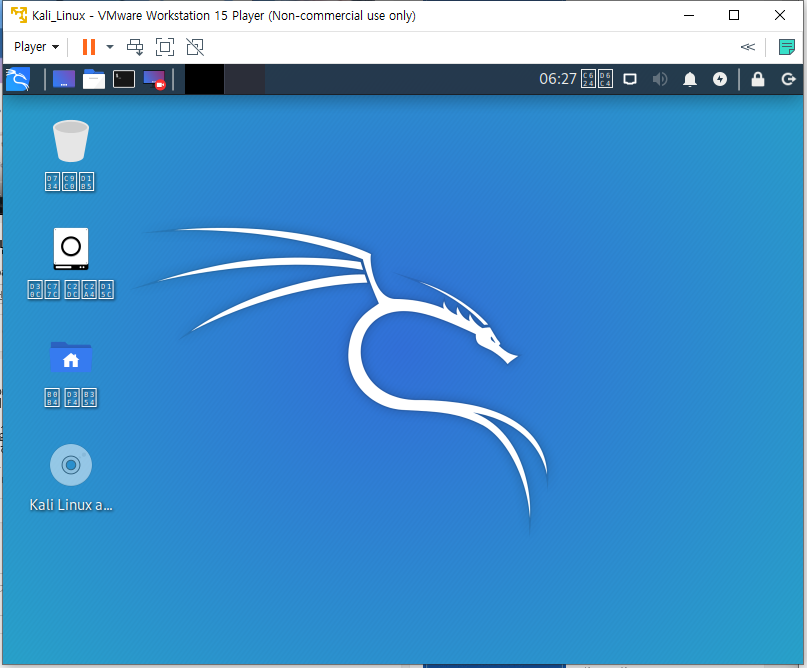807x668 pixels.
Task: Lock the screen with padlock icon
Action: (x=758, y=79)
